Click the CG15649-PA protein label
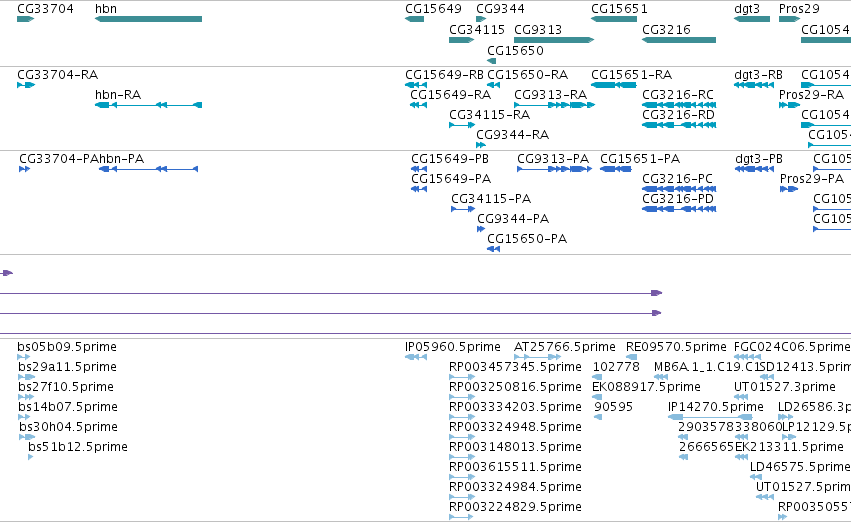 [451, 179]
